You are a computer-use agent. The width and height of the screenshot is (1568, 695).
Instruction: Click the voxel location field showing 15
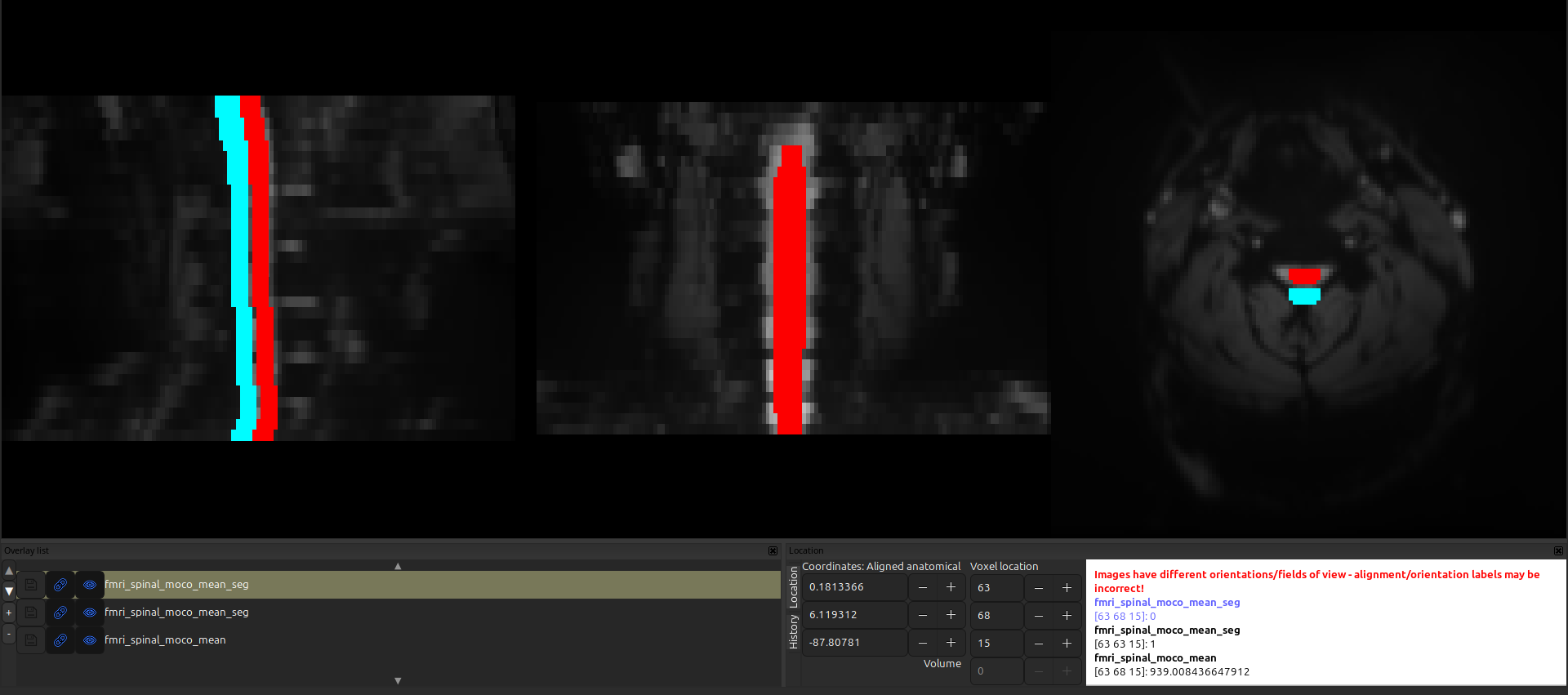coord(996,643)
